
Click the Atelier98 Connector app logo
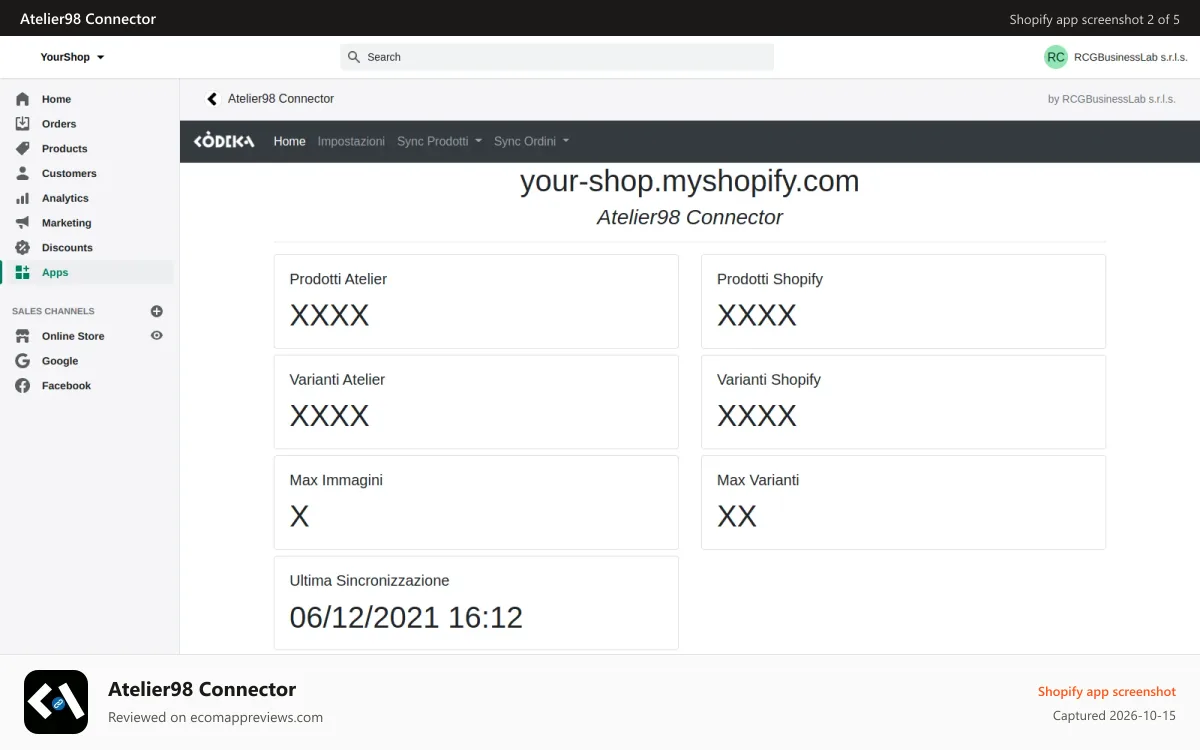click(56, 702)
